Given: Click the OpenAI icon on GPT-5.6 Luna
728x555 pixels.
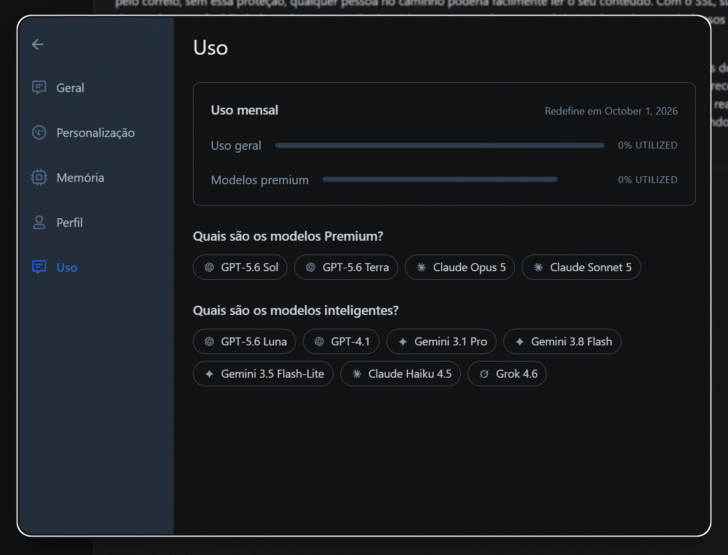Looking at the screenshot, I should [x=209, y=341].
